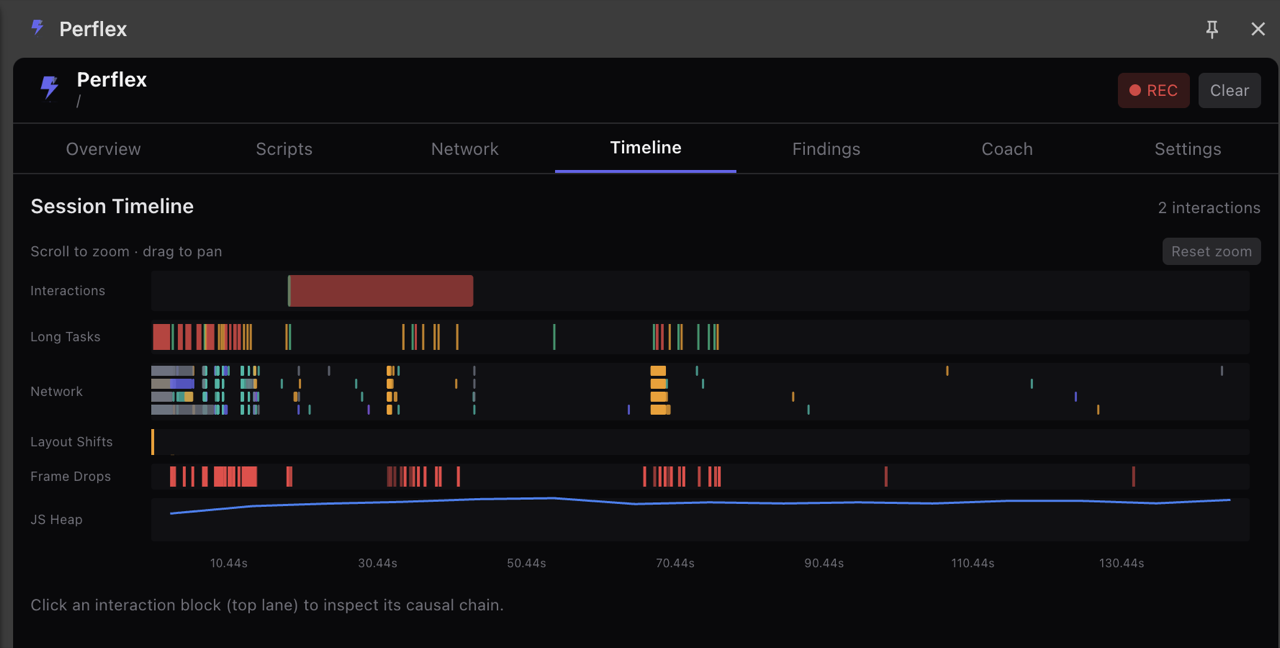The height and width of the screenshot is (648, 1280).
Task: Click the 10.44s time axis label
Action: [229, 563]
